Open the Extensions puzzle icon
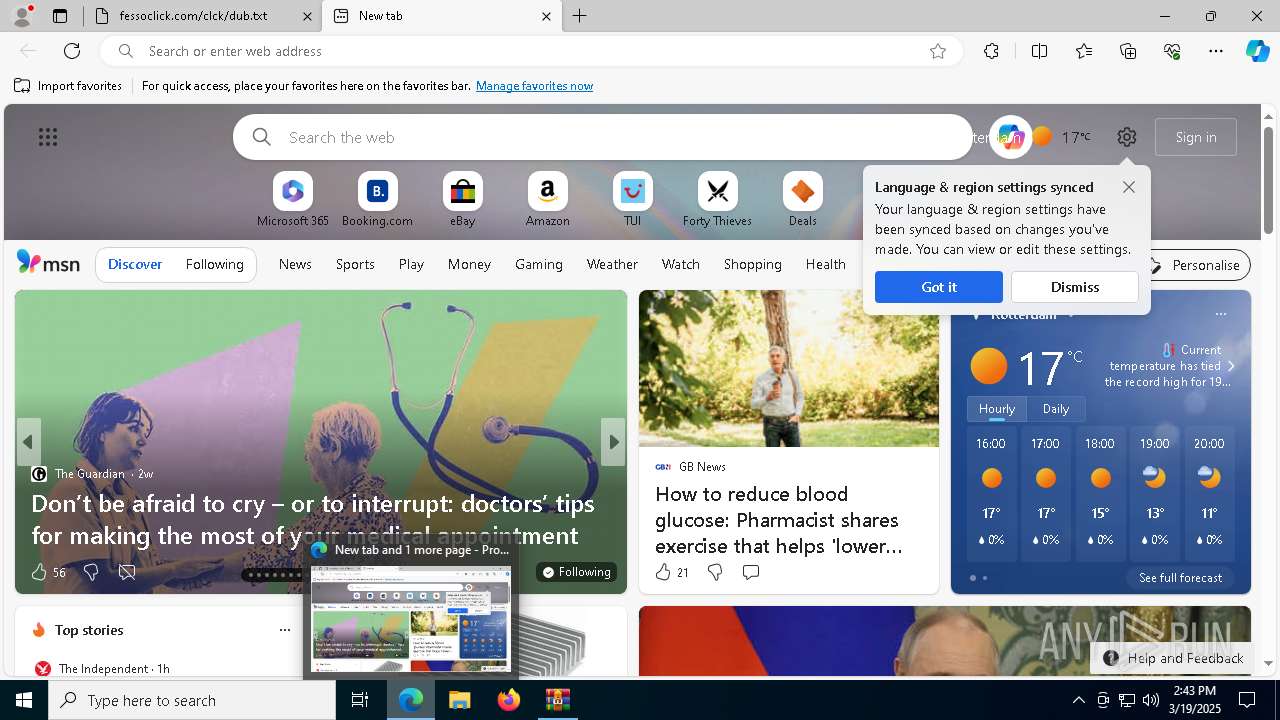 (x=991, y=51)
